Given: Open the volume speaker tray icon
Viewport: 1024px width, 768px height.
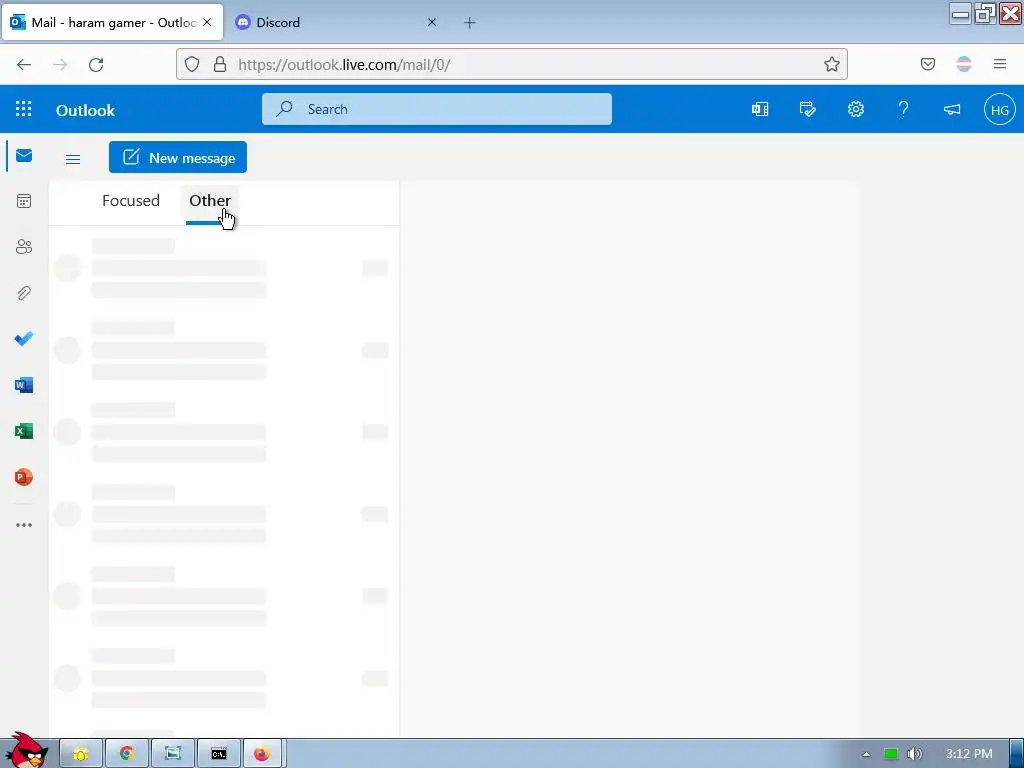Looking at the screenshot, I should 914,754.
